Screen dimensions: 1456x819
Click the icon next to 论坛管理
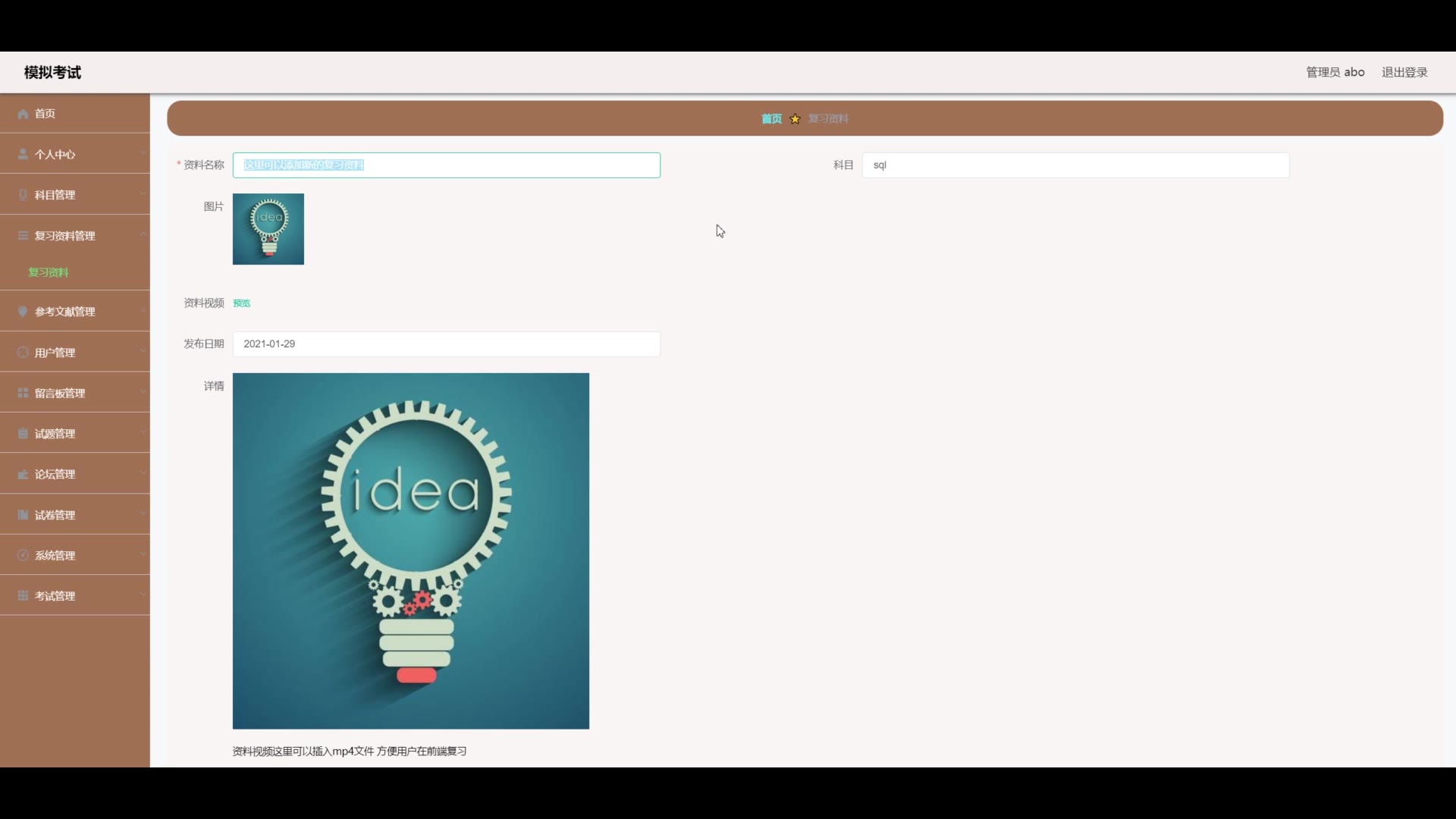[x=23, y=474]
